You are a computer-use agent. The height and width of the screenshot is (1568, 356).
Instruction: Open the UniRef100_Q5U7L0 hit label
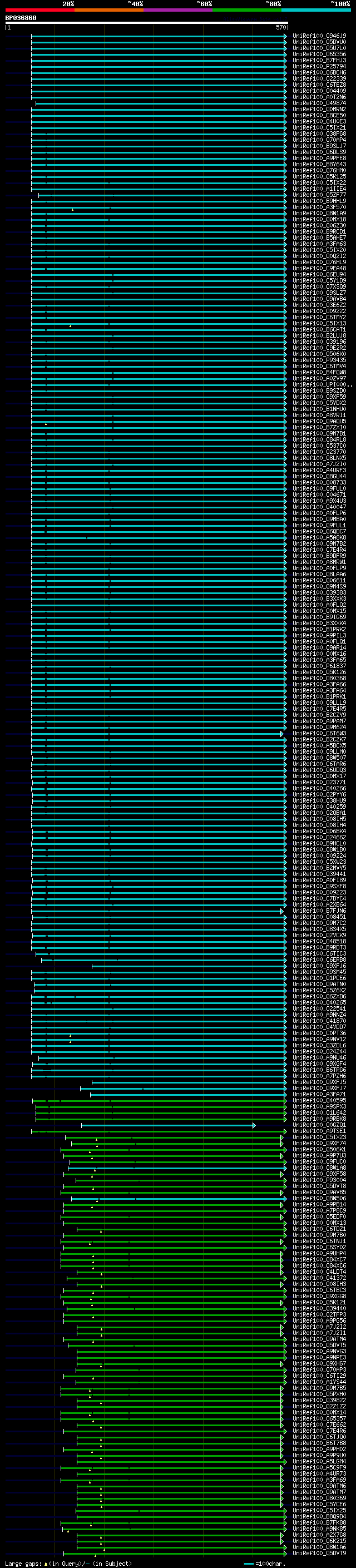[319, 48]
